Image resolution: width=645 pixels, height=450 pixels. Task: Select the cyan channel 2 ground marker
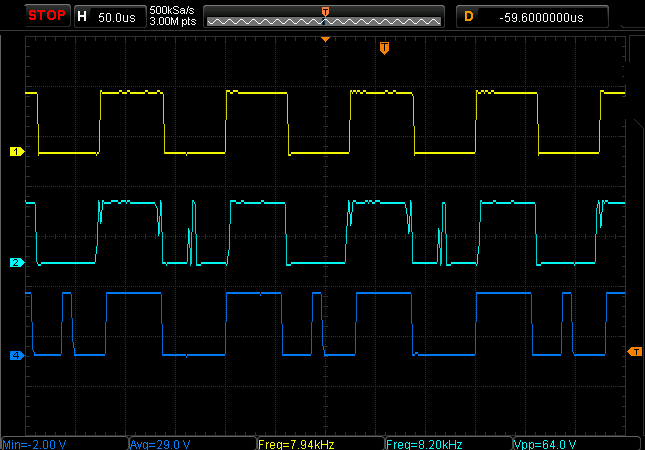click(17, 262)
